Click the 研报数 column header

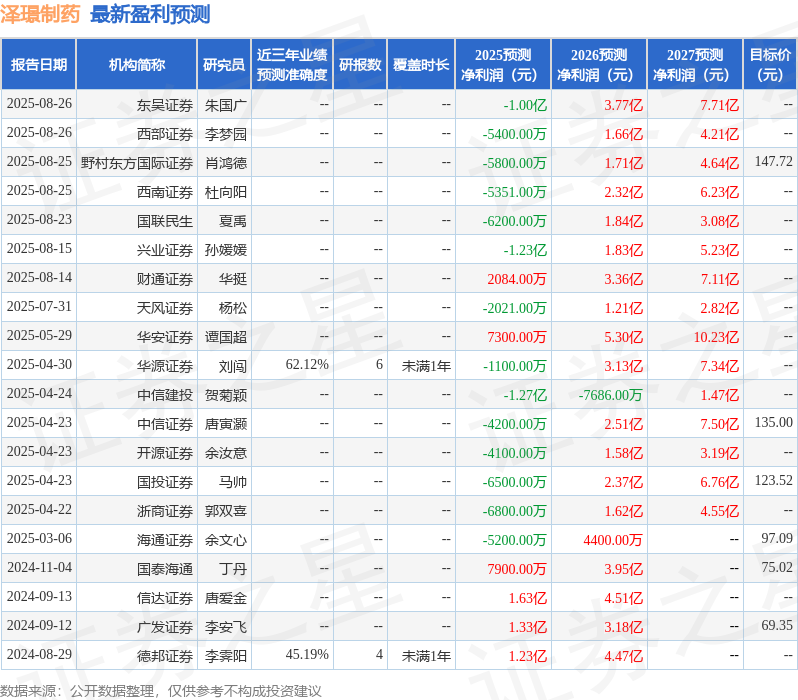[x=360, y=65]
